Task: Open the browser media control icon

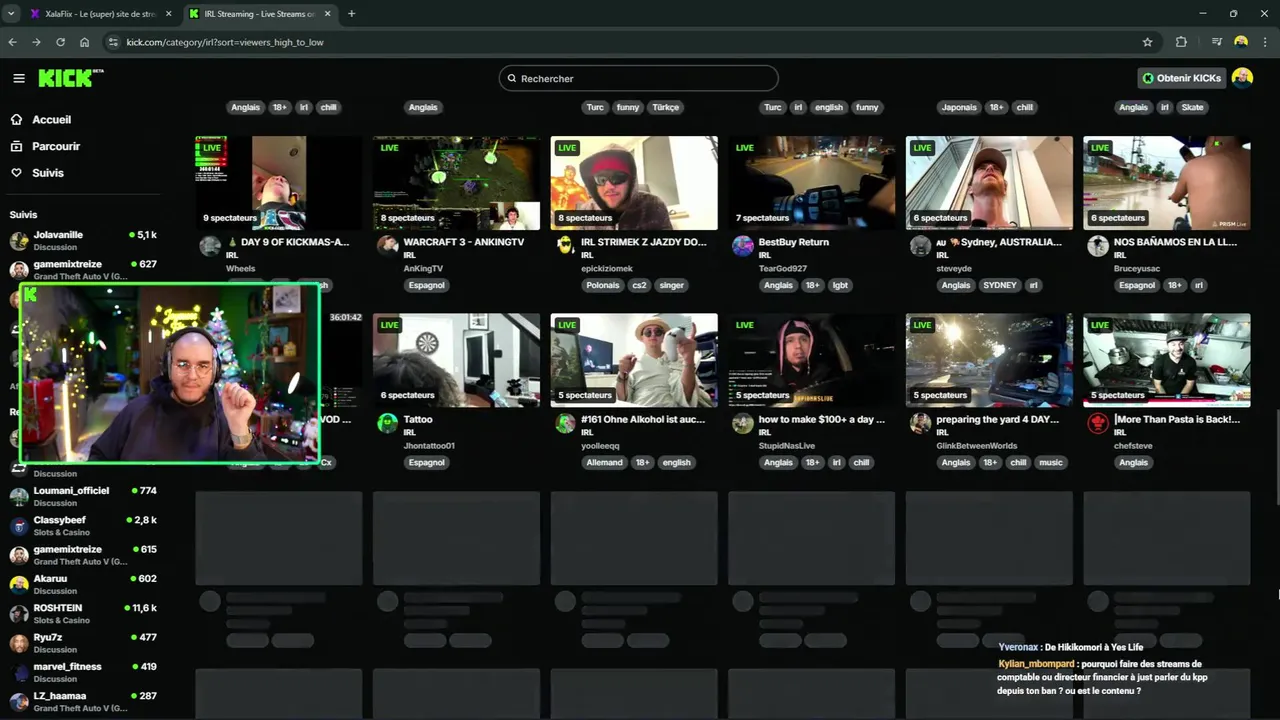Action: click(1216, 42)
